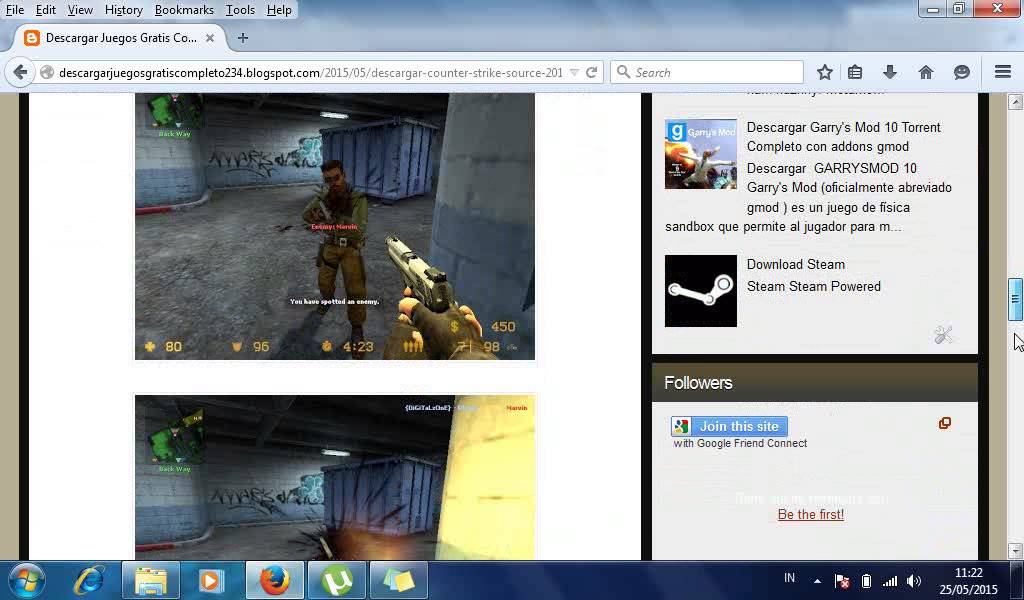Image resolution: width=1024 pixels, height=600 pixels.
Task: Open the Edit menu
Action: coord(45,10)
